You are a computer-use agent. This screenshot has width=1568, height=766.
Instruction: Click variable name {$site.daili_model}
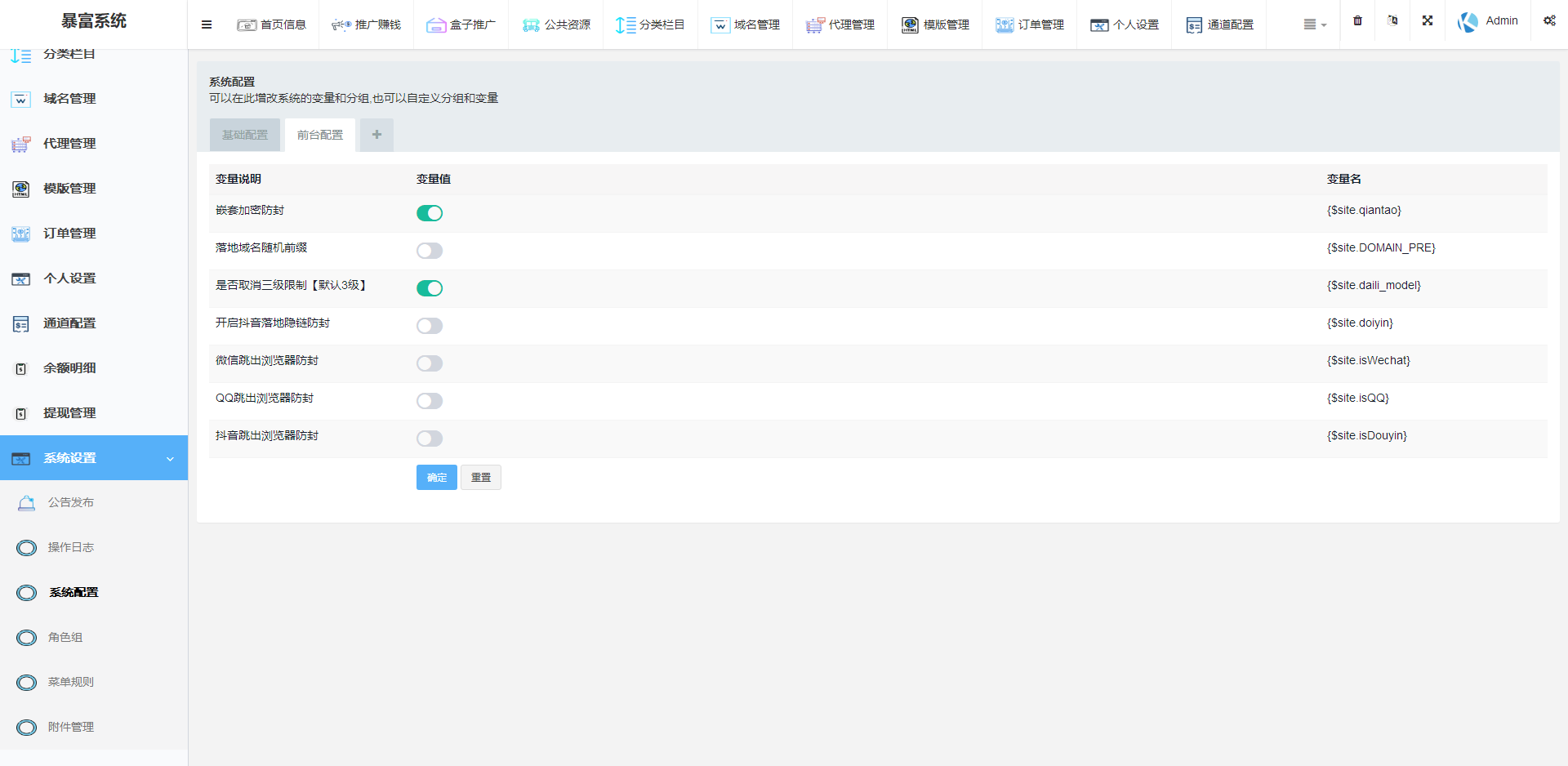[x=1374, y=286]
